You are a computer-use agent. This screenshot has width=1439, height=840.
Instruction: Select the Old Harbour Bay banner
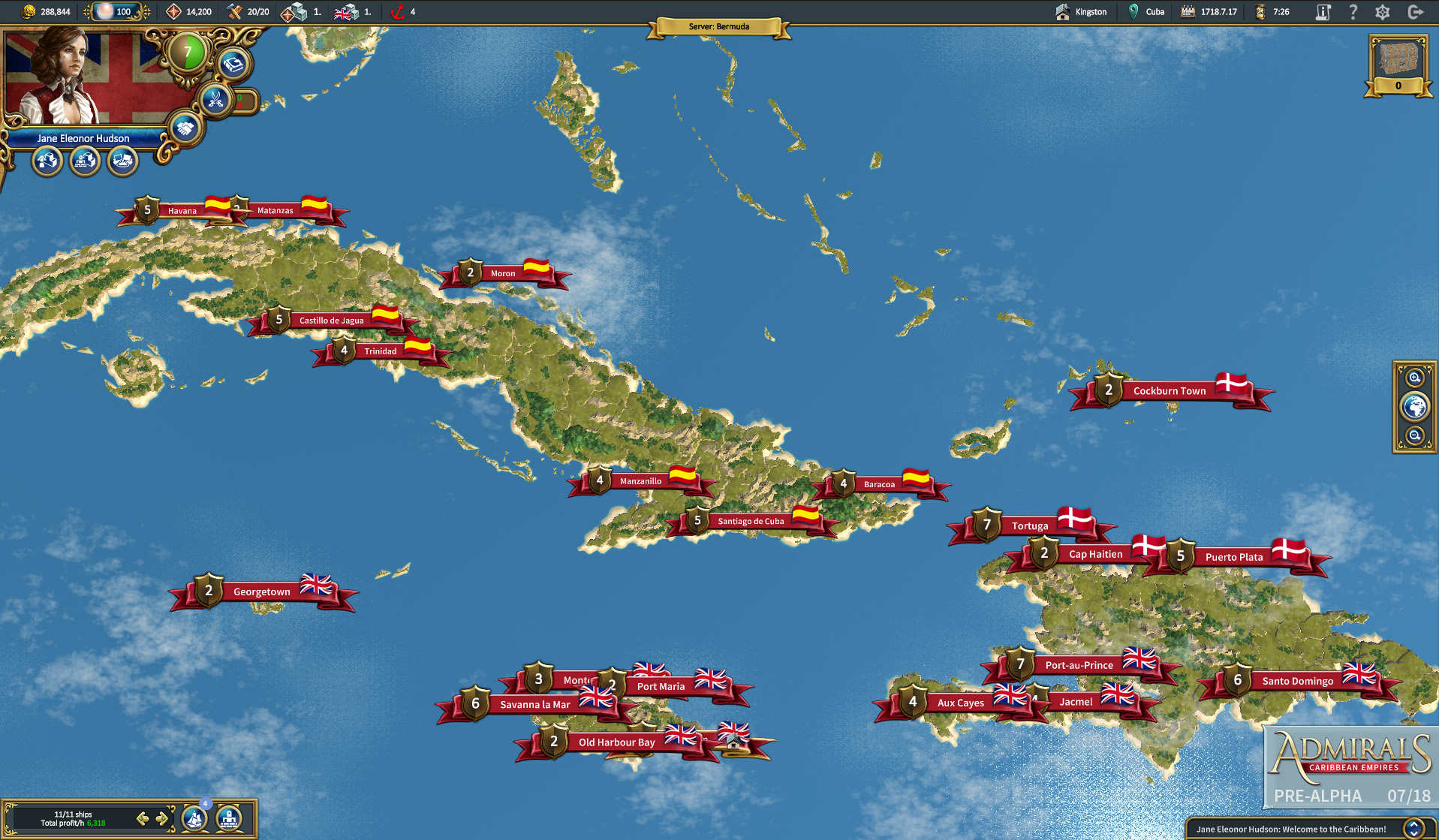(616, 742)
